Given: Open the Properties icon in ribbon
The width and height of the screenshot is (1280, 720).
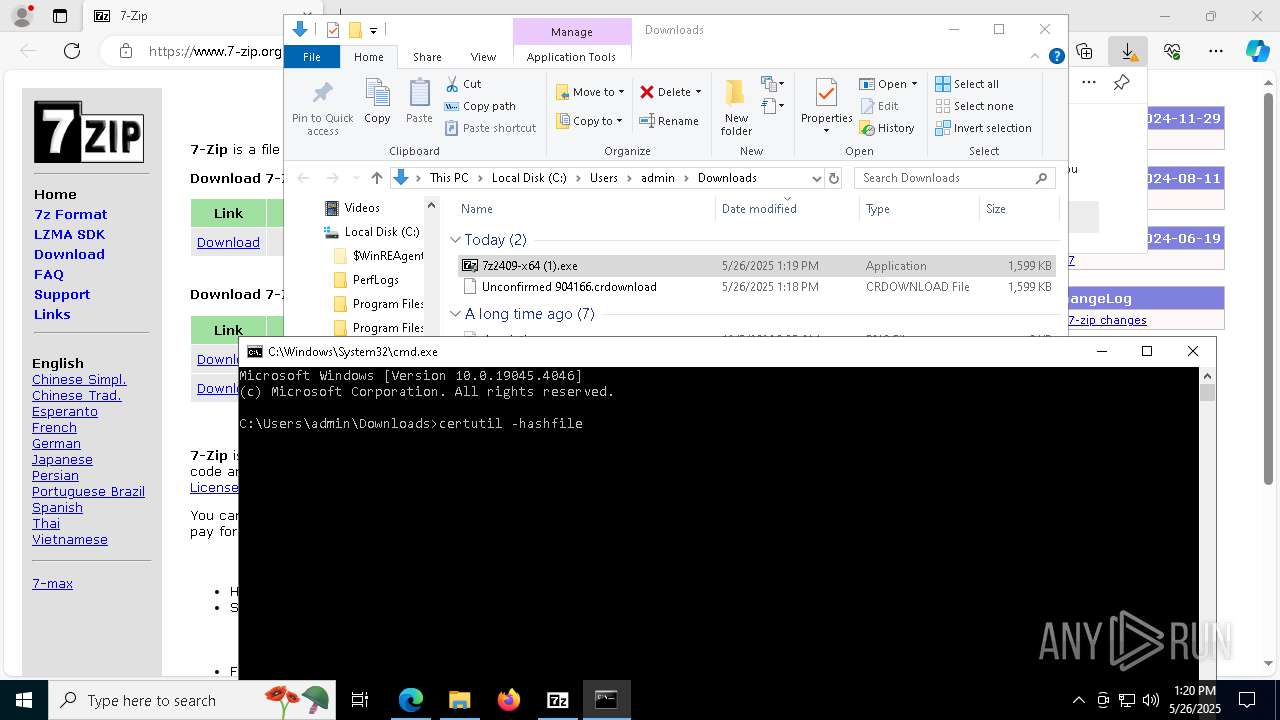Looking at the screenshot, I should click(826, 94).
